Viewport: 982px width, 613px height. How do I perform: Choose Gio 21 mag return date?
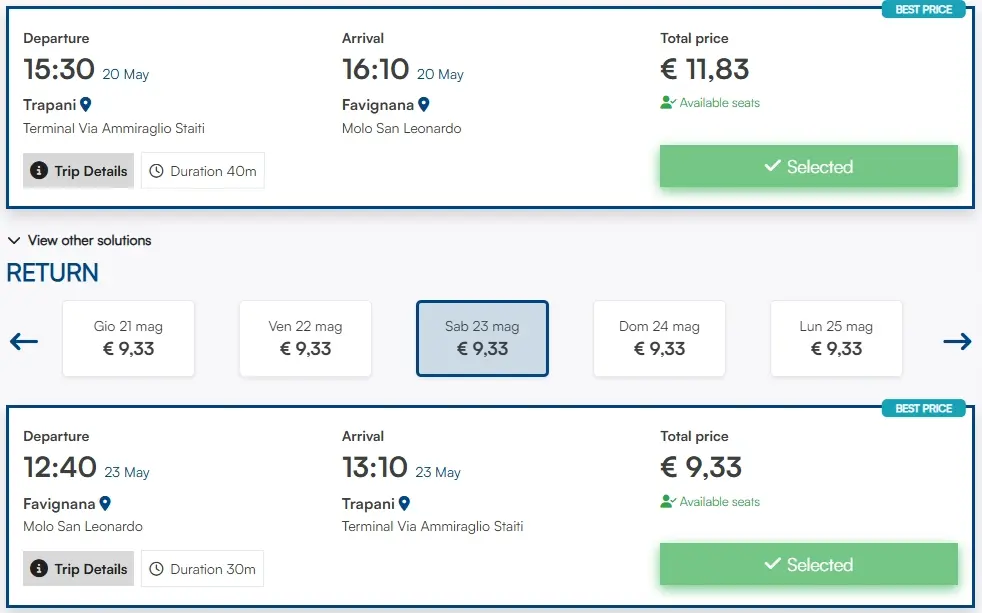(128, 338)
